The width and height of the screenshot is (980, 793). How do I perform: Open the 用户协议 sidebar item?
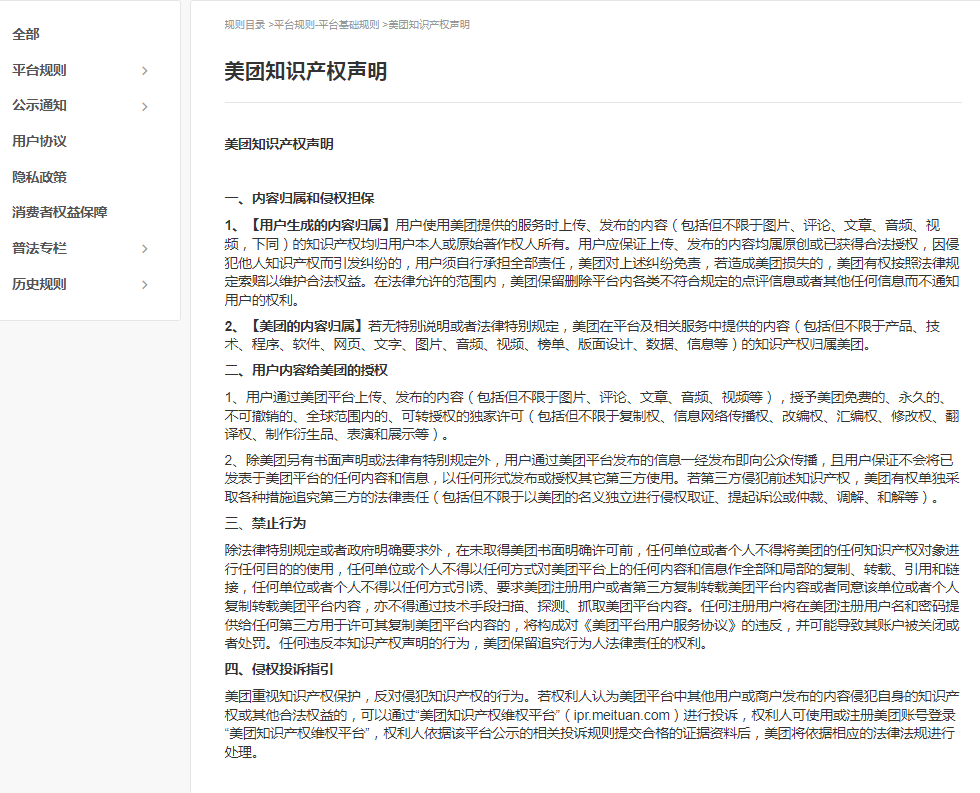click(39, 141)
